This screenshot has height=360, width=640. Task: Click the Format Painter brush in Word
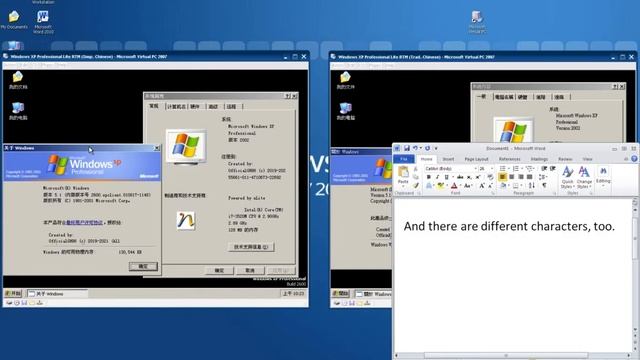coord(416,186)
